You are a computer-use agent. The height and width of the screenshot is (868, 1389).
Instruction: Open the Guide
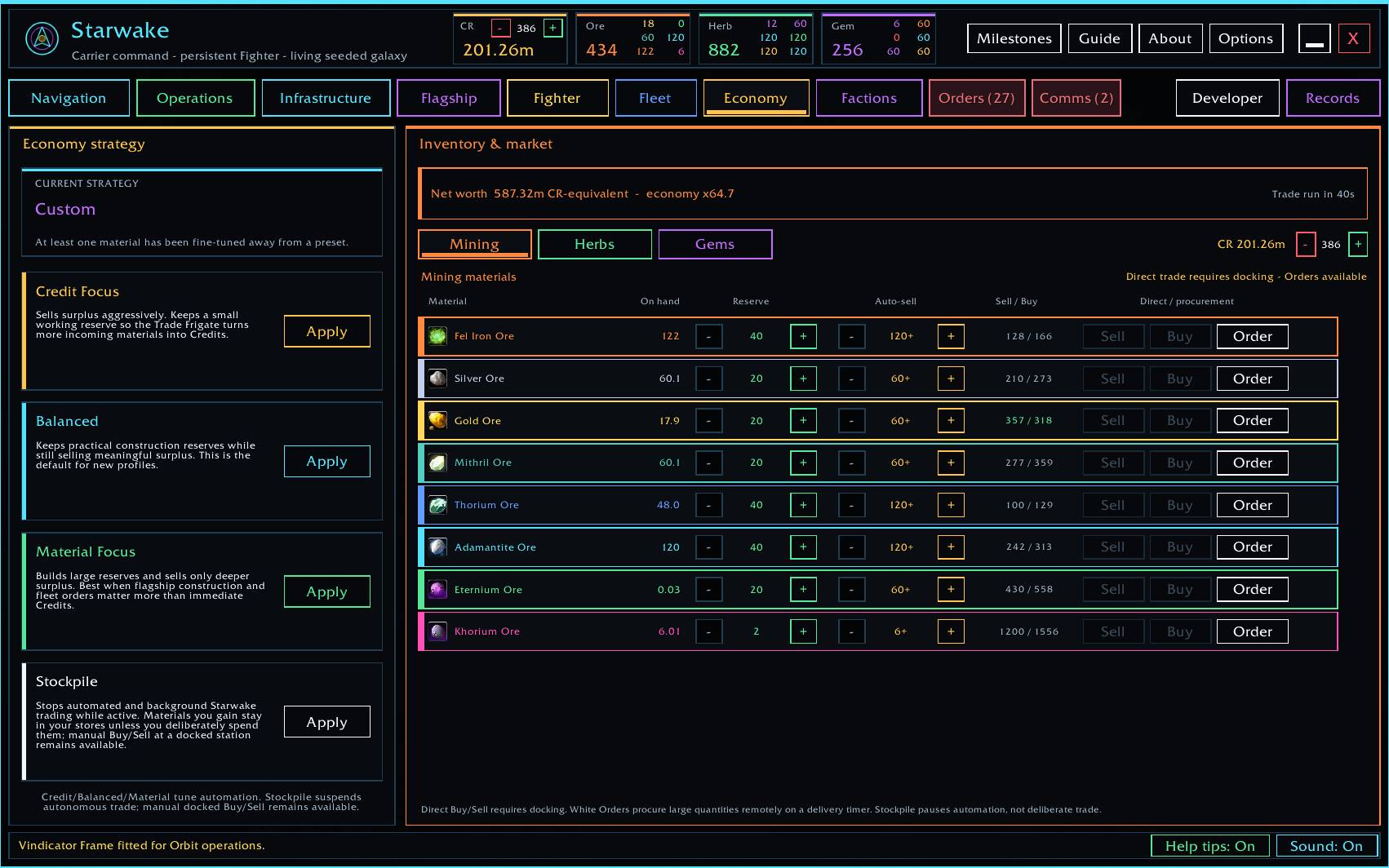pyautogui.click(x=1100, y=38)
